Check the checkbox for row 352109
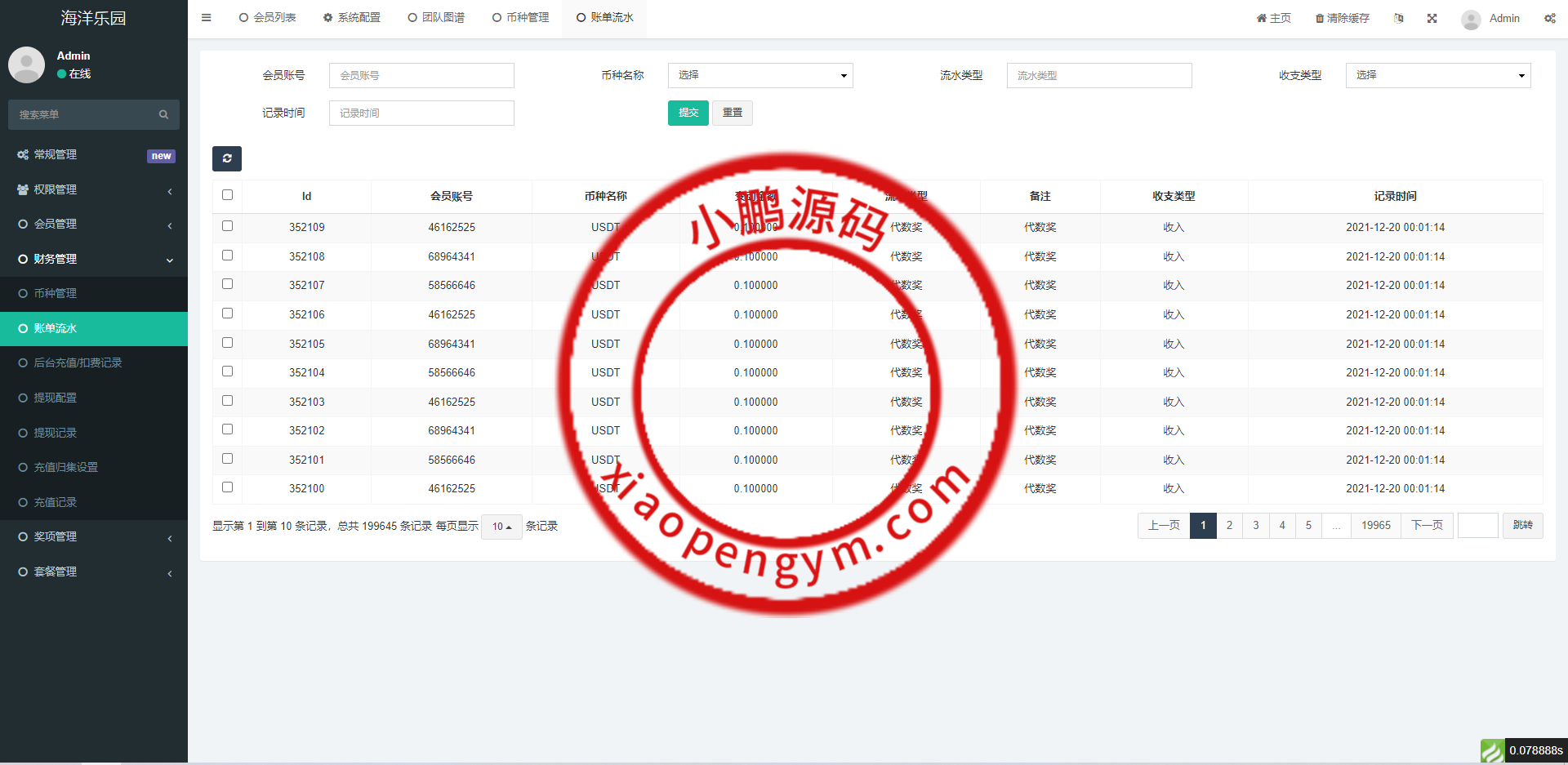Image resolution: width=1568 pixels, height=765 pixels. pos(227,226)
